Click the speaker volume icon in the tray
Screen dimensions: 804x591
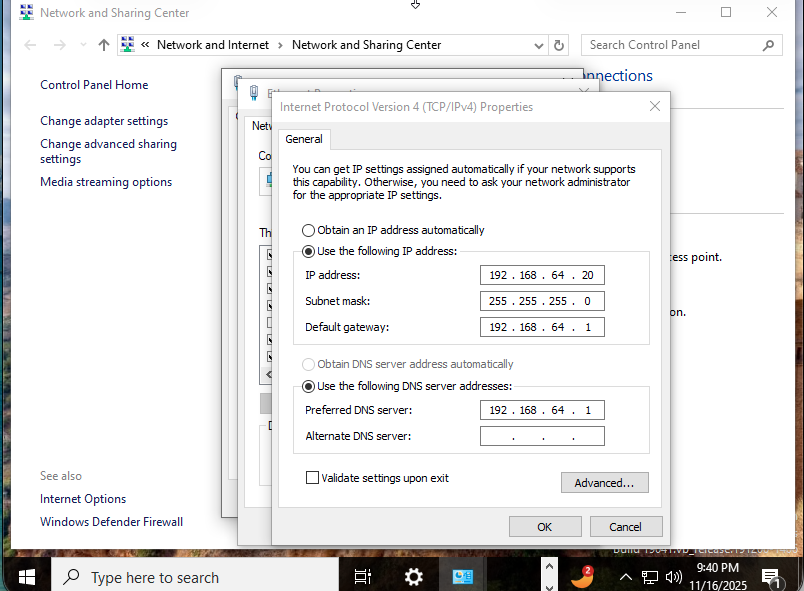click(674, 576)
